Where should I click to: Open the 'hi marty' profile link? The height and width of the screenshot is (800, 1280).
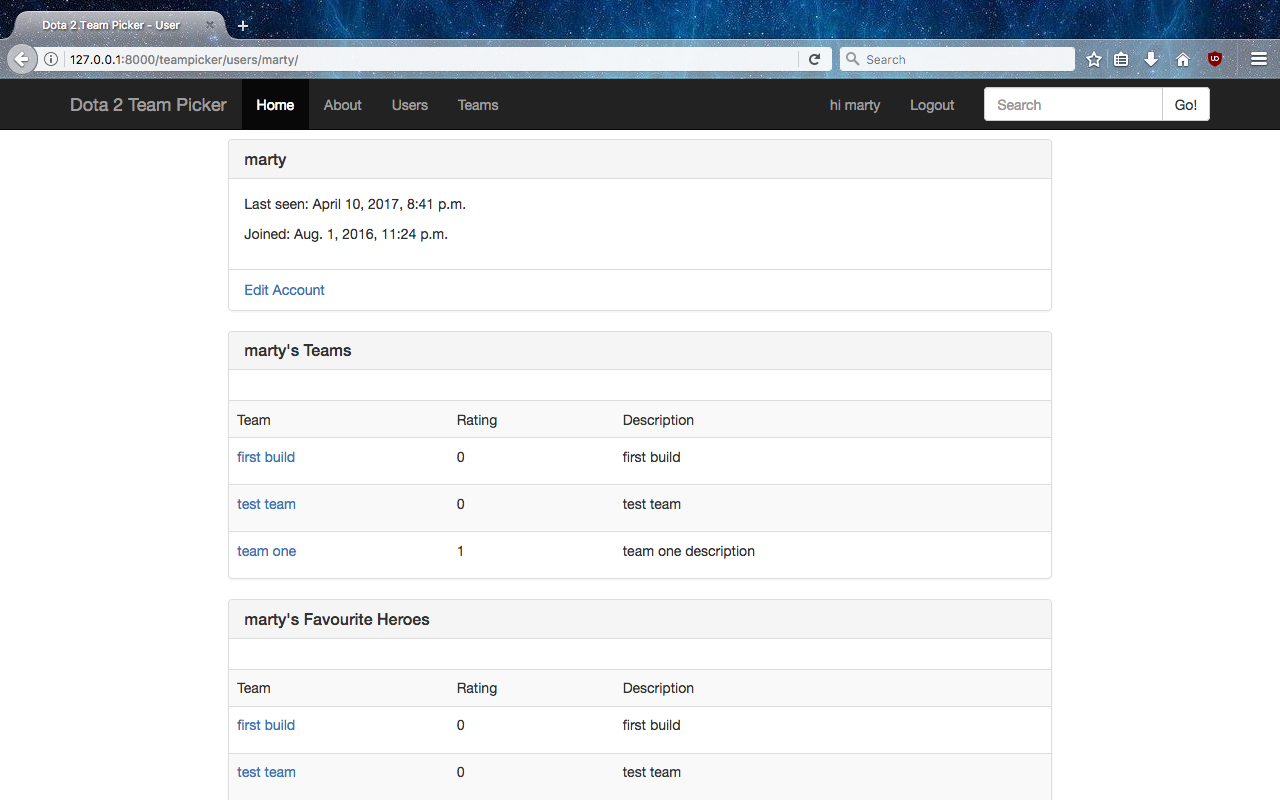point(855,105)
